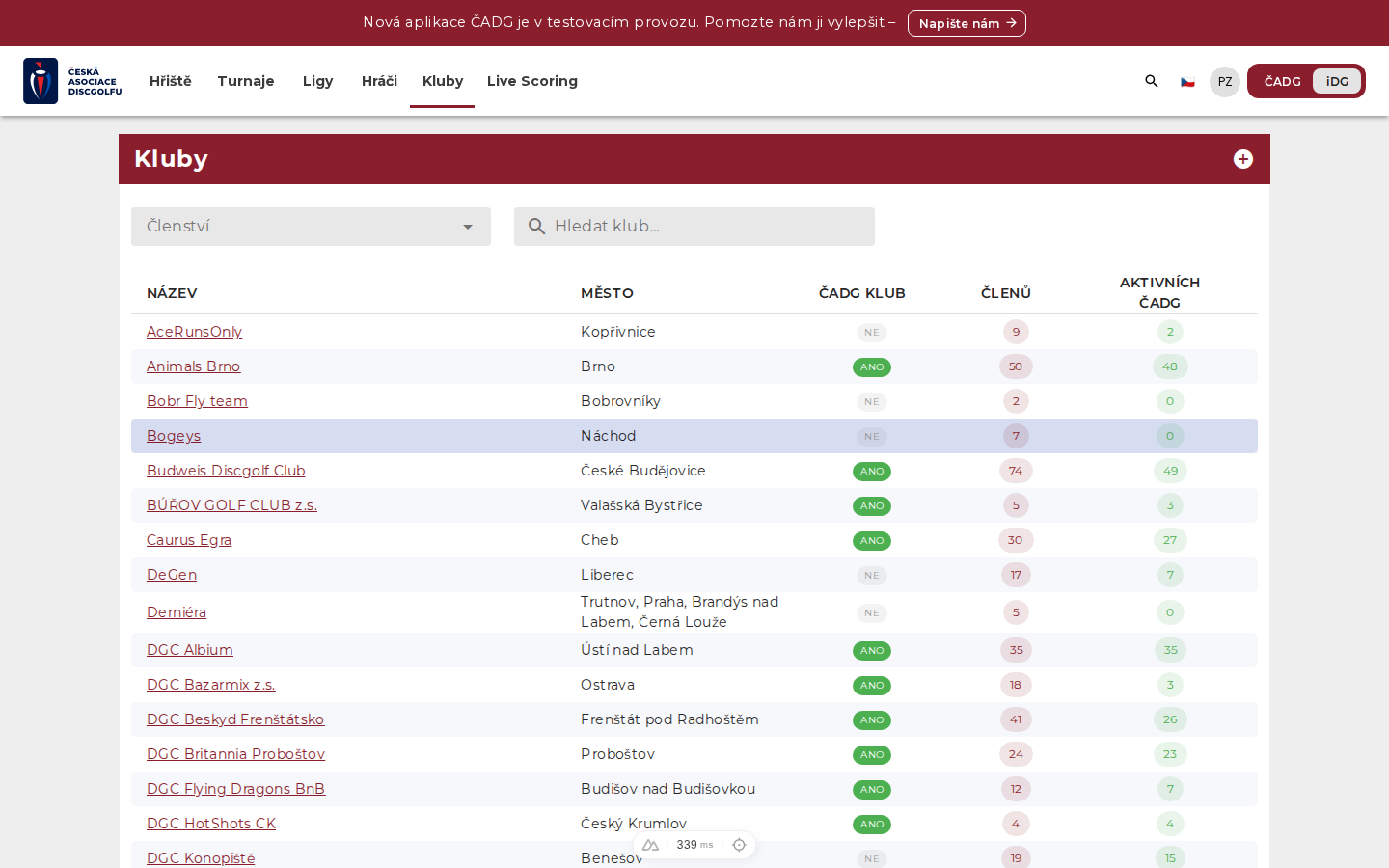The height and width of the screenshot is (868, 1389).
Task: Open the Animals Brno club link
Action: [193, 366]
